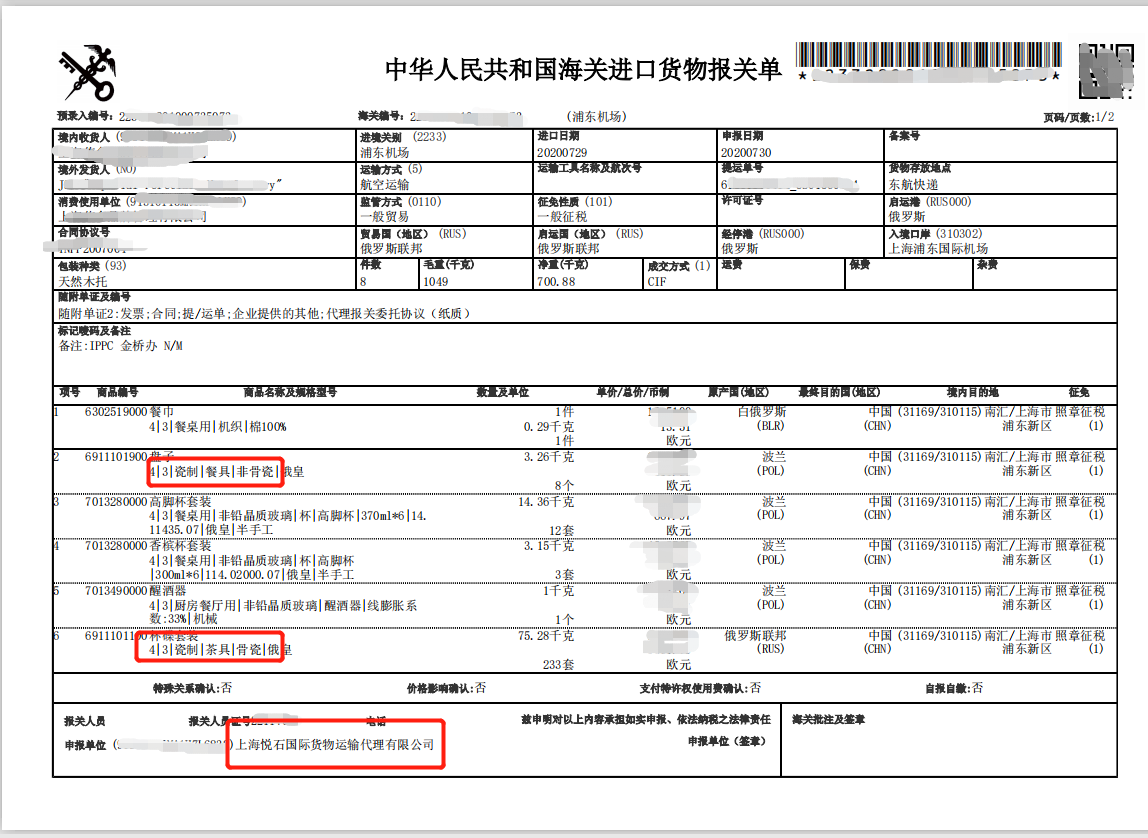Click item name 高脚杯套装 in row 3
Viewport: 1148px width, 838px height.
pos(180,501)
